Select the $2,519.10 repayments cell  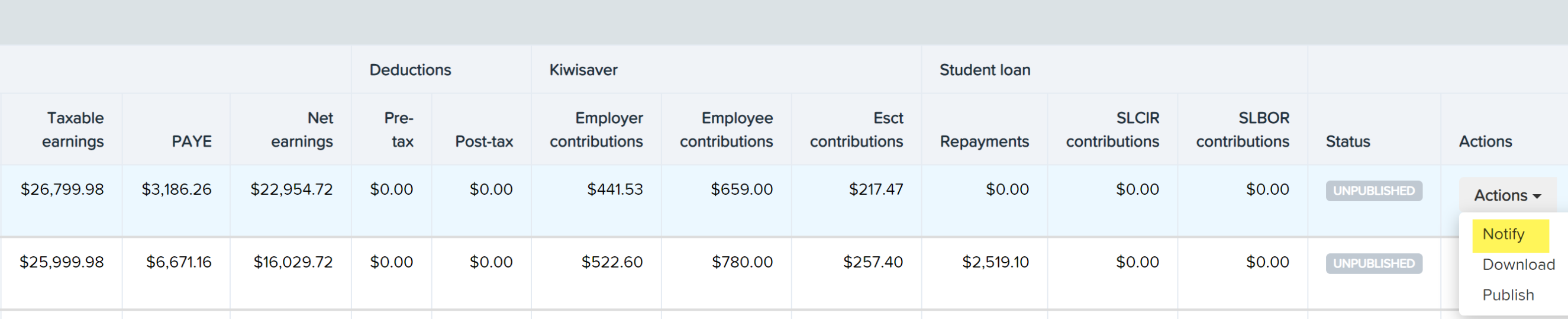tap(995, 262)
